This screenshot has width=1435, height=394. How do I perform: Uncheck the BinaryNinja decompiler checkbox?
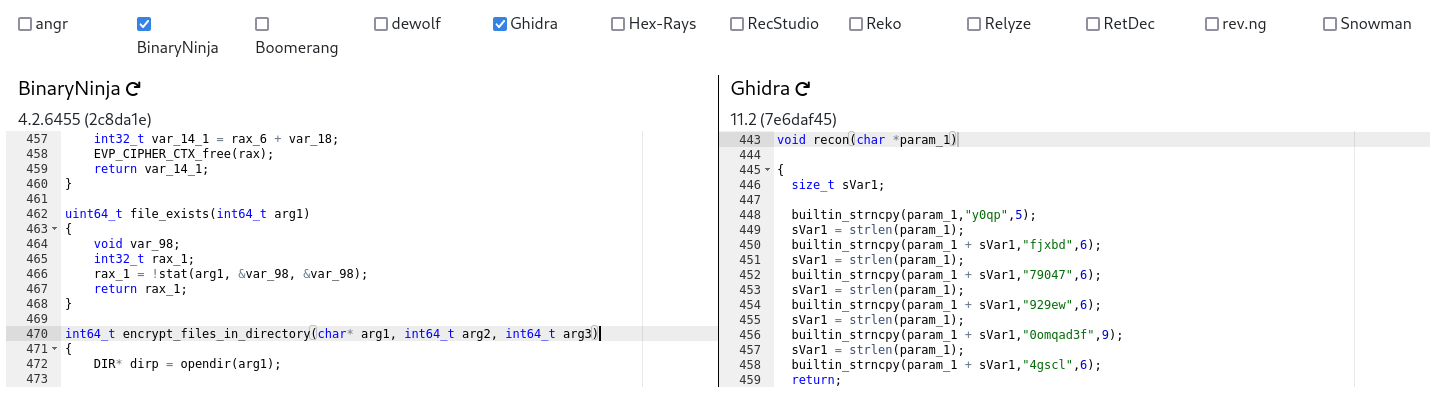pyautogui.click(x=144, y=24)
